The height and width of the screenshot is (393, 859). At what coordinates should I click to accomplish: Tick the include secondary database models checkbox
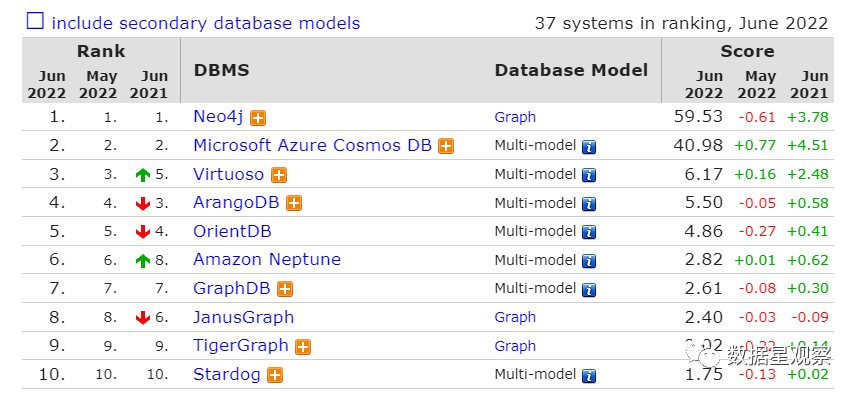click(35, 21)
